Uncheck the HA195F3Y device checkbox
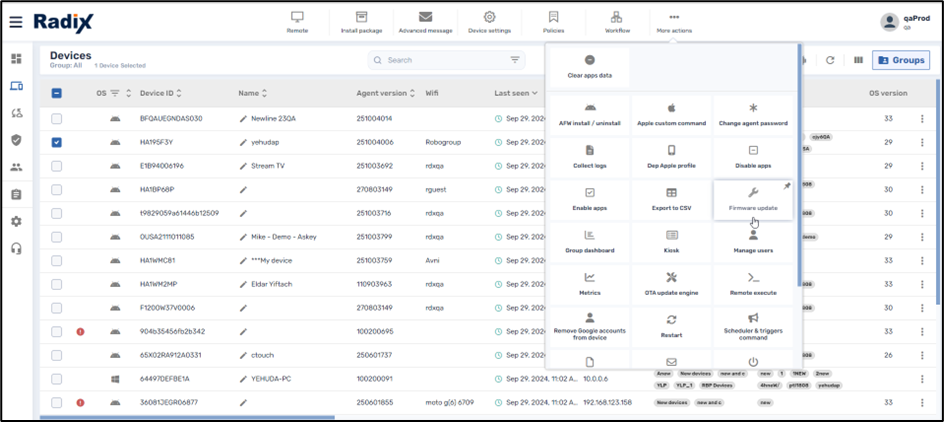 pyautogui.click(x=56, y=142)
